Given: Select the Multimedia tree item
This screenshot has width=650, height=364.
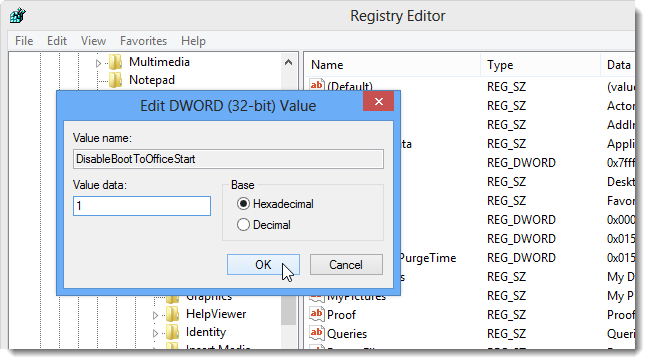Looking at the screenshot, I should 159,62.
